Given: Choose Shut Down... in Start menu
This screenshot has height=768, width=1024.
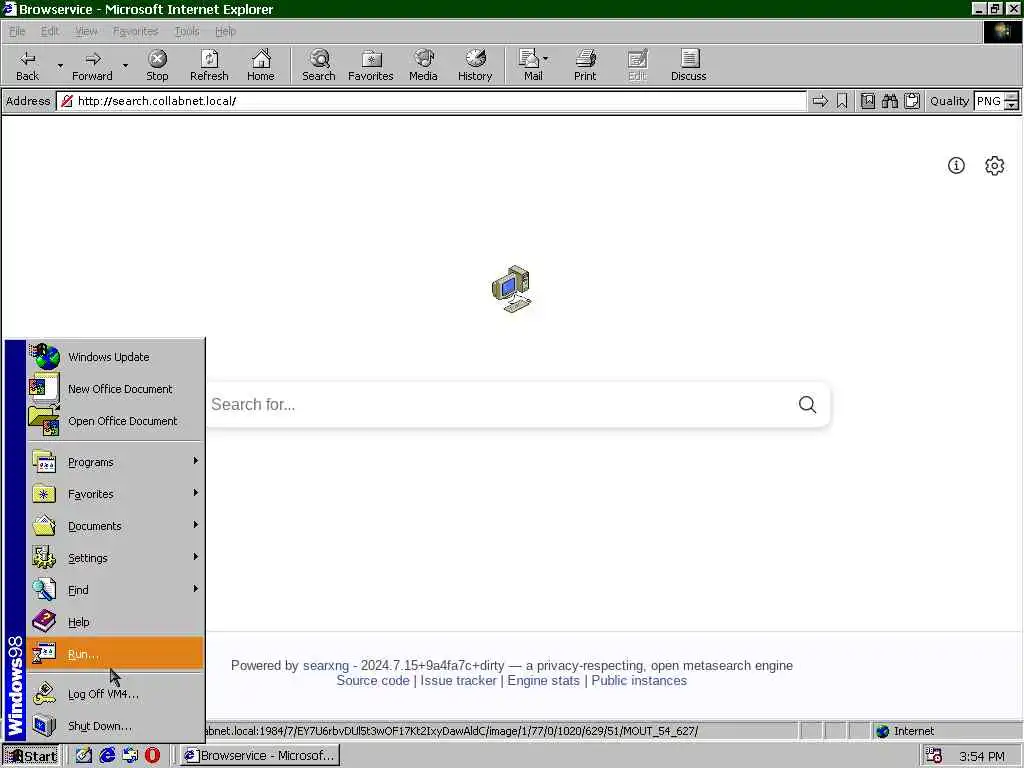Looking at the screenshot, I should (115, 726).
